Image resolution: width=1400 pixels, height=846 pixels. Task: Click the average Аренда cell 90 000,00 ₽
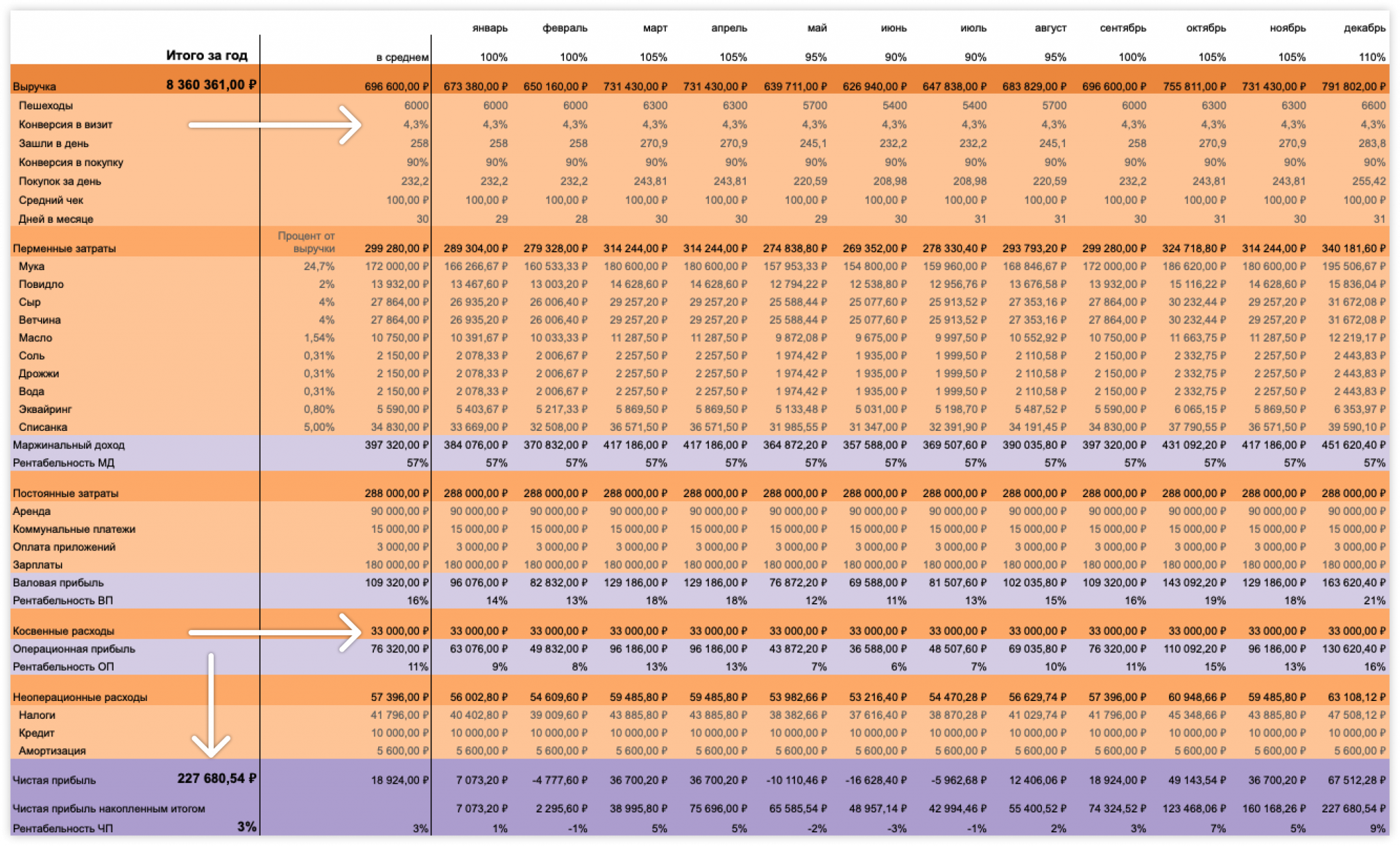(399, 511)
